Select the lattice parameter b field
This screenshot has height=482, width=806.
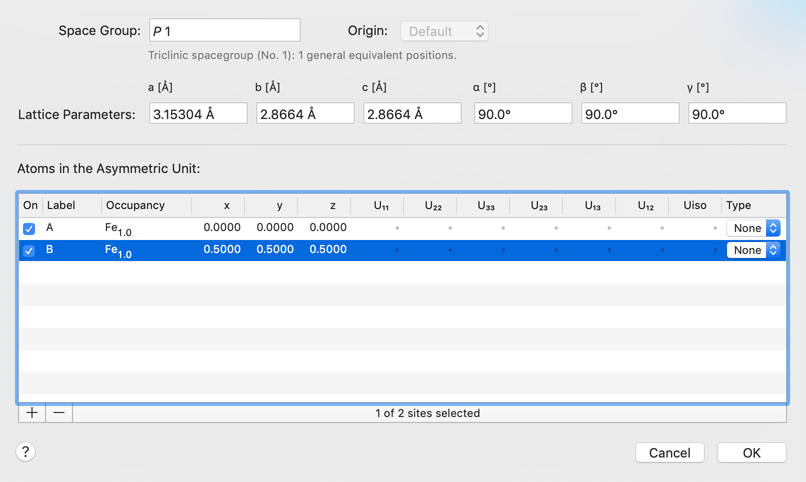305,114
